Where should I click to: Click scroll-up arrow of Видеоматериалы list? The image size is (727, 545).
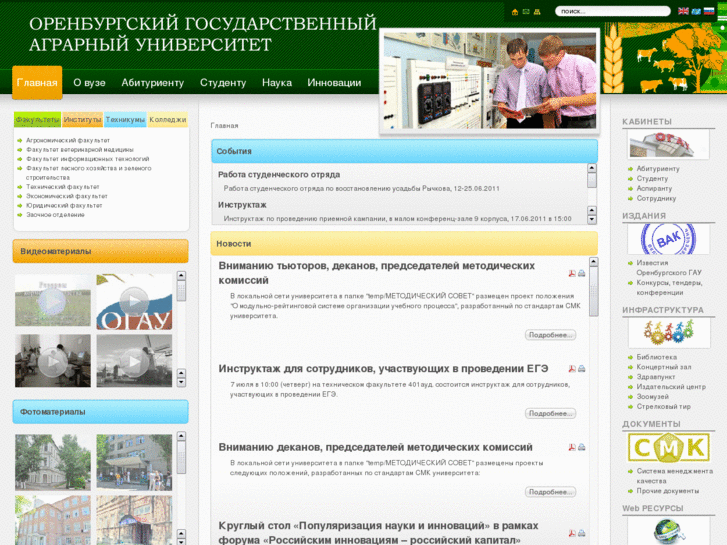(181, 276)
